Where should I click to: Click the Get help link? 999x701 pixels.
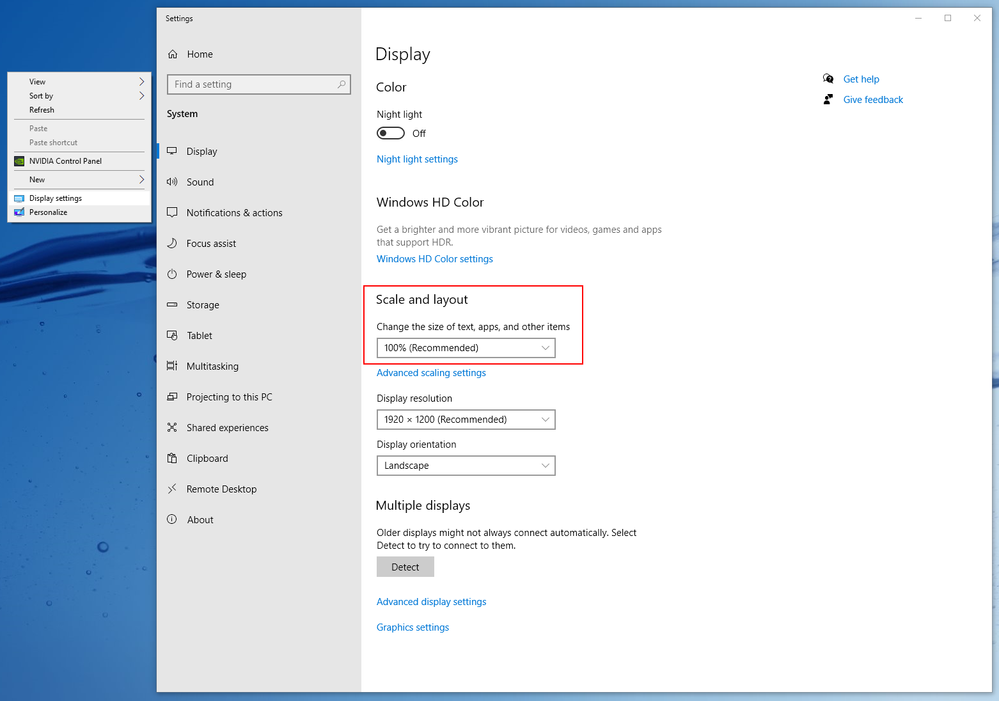pos(861,79)
